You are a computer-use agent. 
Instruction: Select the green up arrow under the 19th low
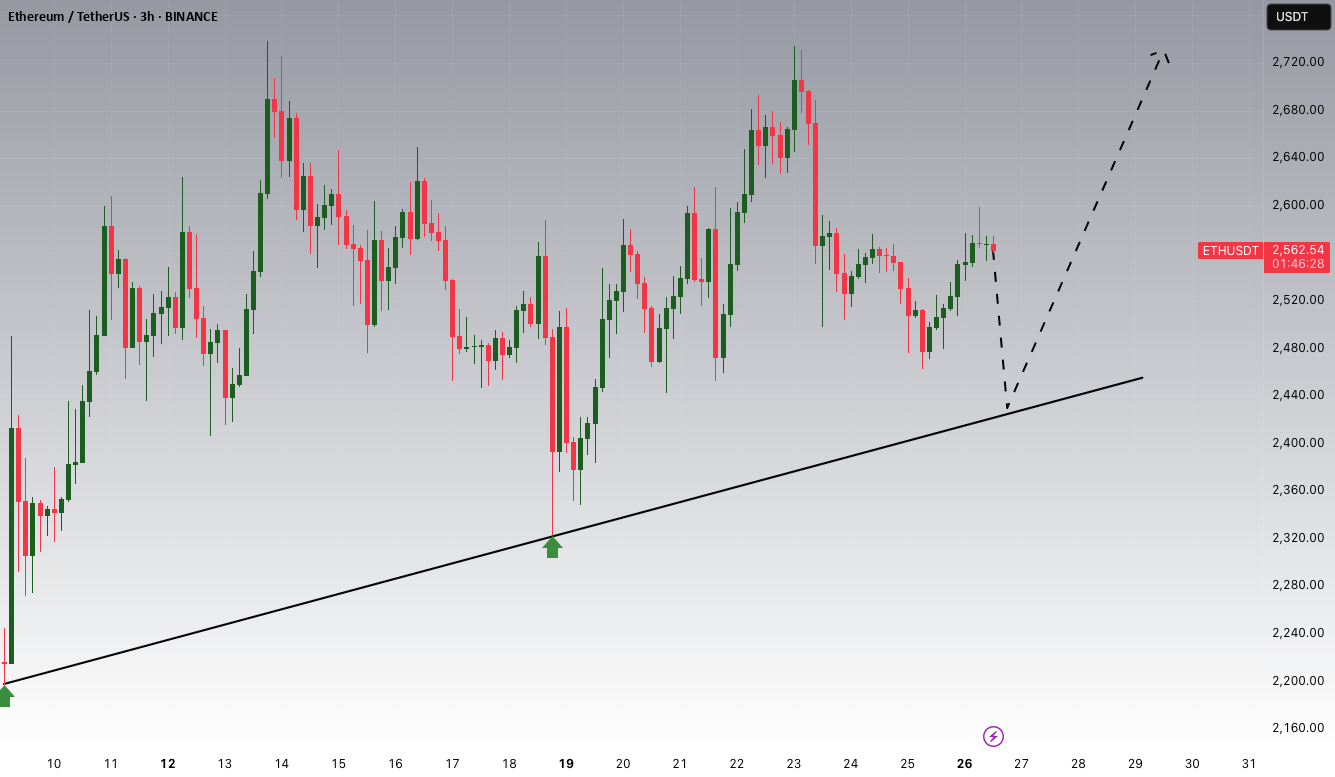pos(552,547)
